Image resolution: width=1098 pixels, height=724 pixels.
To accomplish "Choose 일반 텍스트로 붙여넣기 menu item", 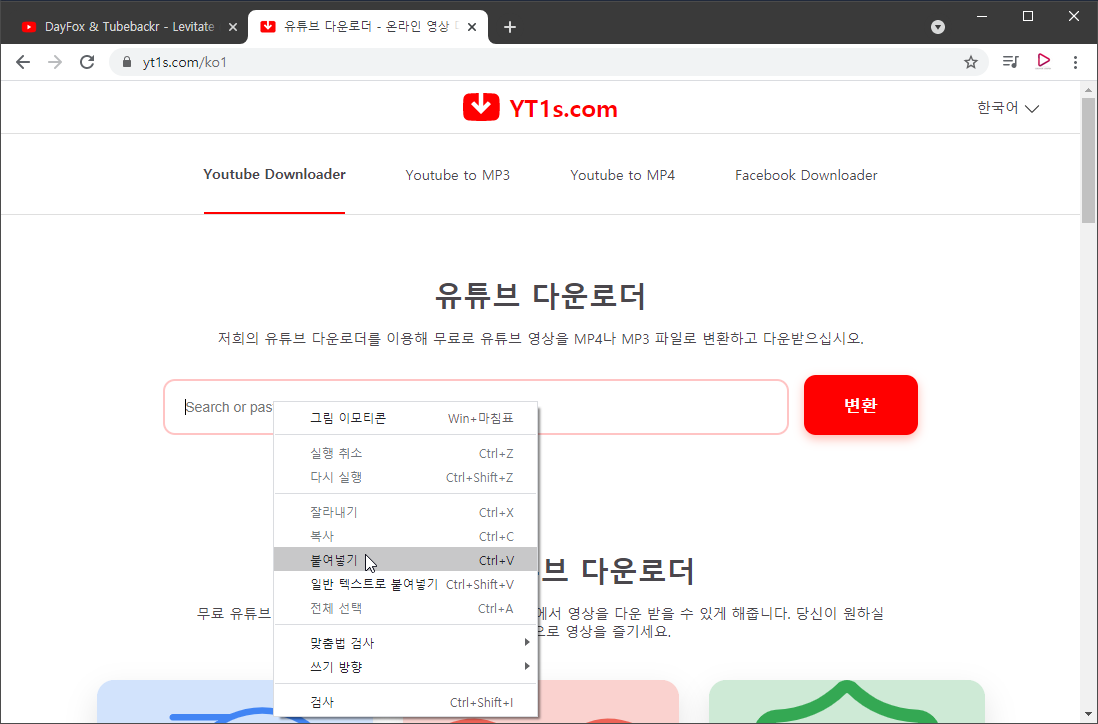I will 405,583.
